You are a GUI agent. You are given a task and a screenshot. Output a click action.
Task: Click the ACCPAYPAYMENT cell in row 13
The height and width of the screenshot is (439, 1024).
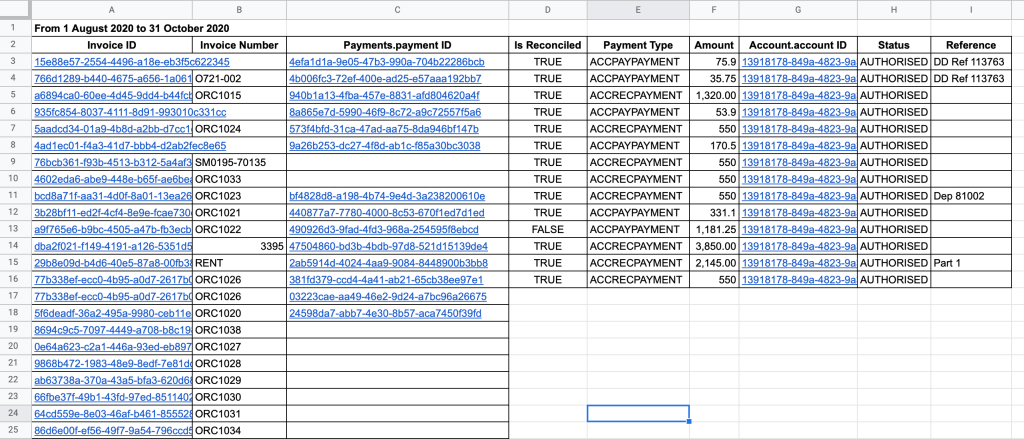click(x=638, y=230)
